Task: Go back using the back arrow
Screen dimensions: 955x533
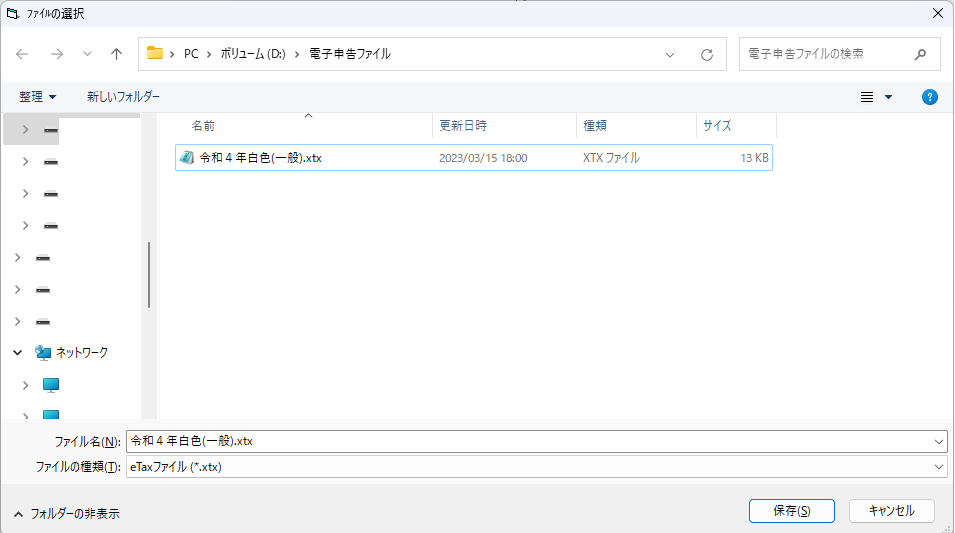Action: (x=23, y=54)
